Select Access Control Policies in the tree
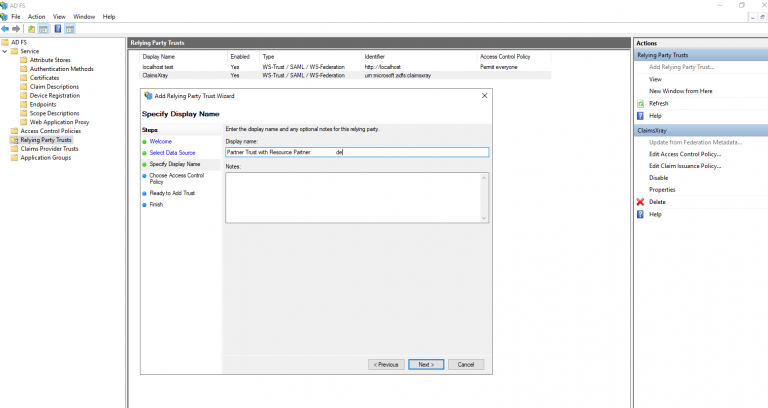The height and width of the screenshot is (408, 768). (50, 131)
